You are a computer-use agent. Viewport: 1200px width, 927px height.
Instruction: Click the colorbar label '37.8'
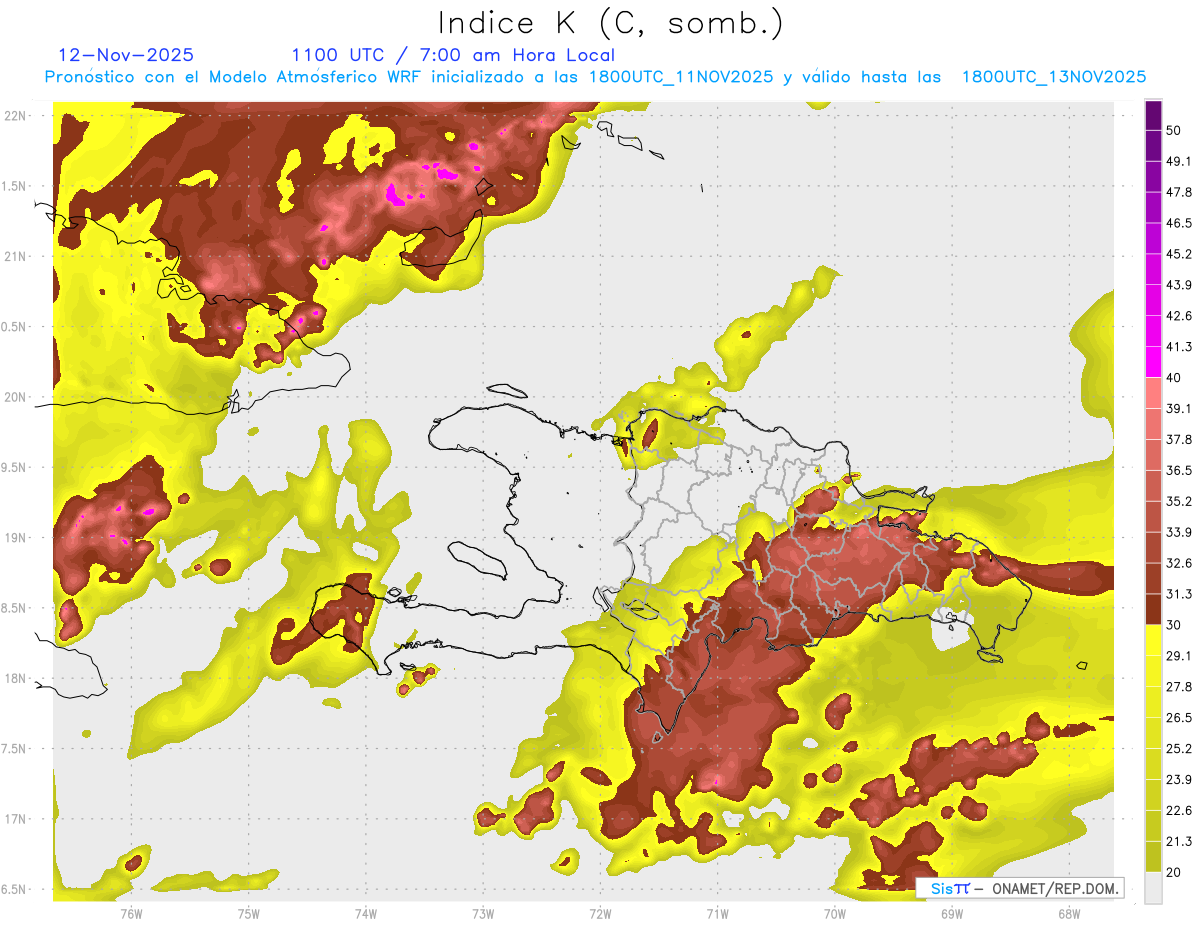click(x=1179, y=439)
